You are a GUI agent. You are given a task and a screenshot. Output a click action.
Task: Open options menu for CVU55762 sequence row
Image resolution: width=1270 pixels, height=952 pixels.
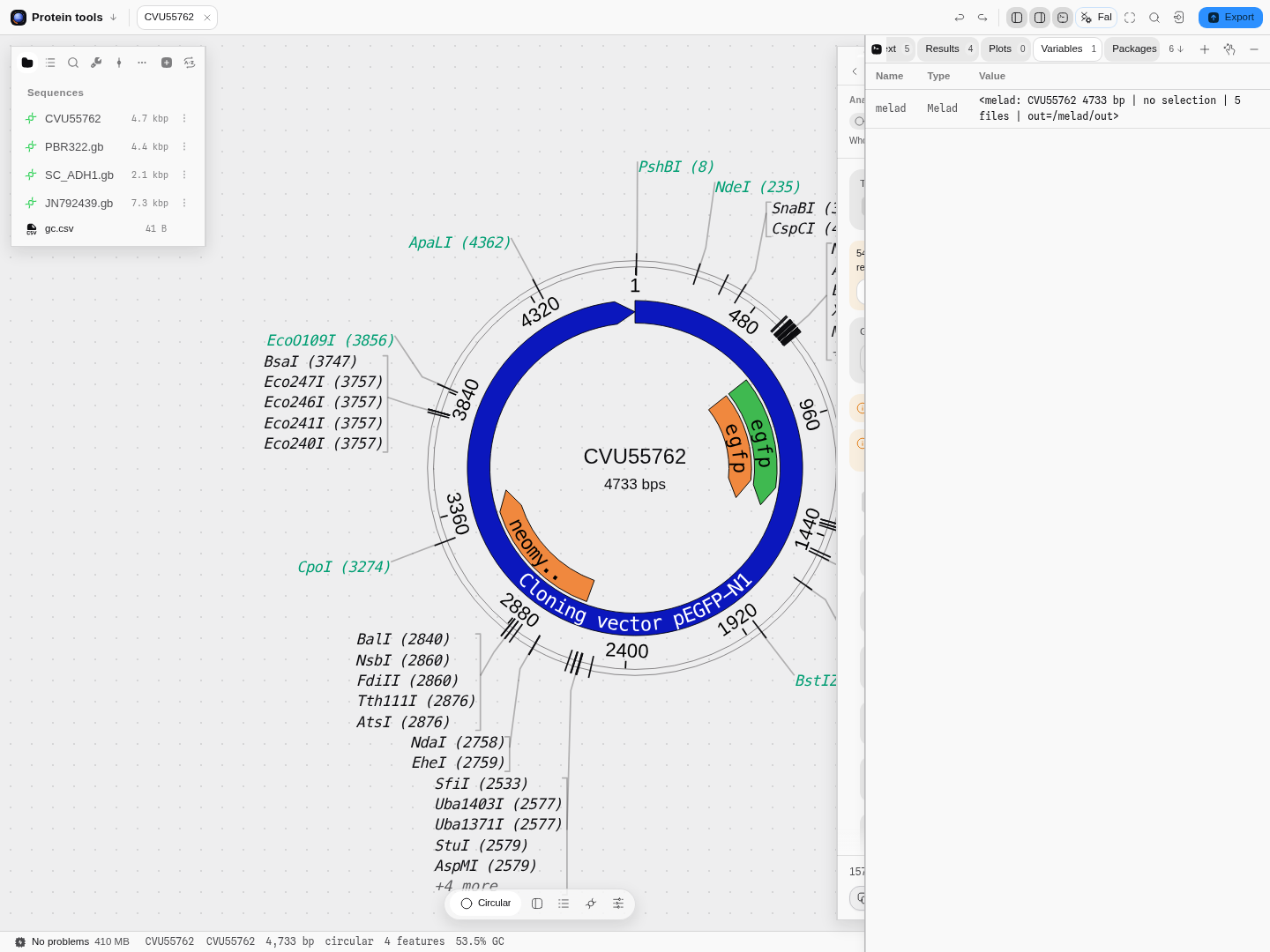tap(184, 119)
